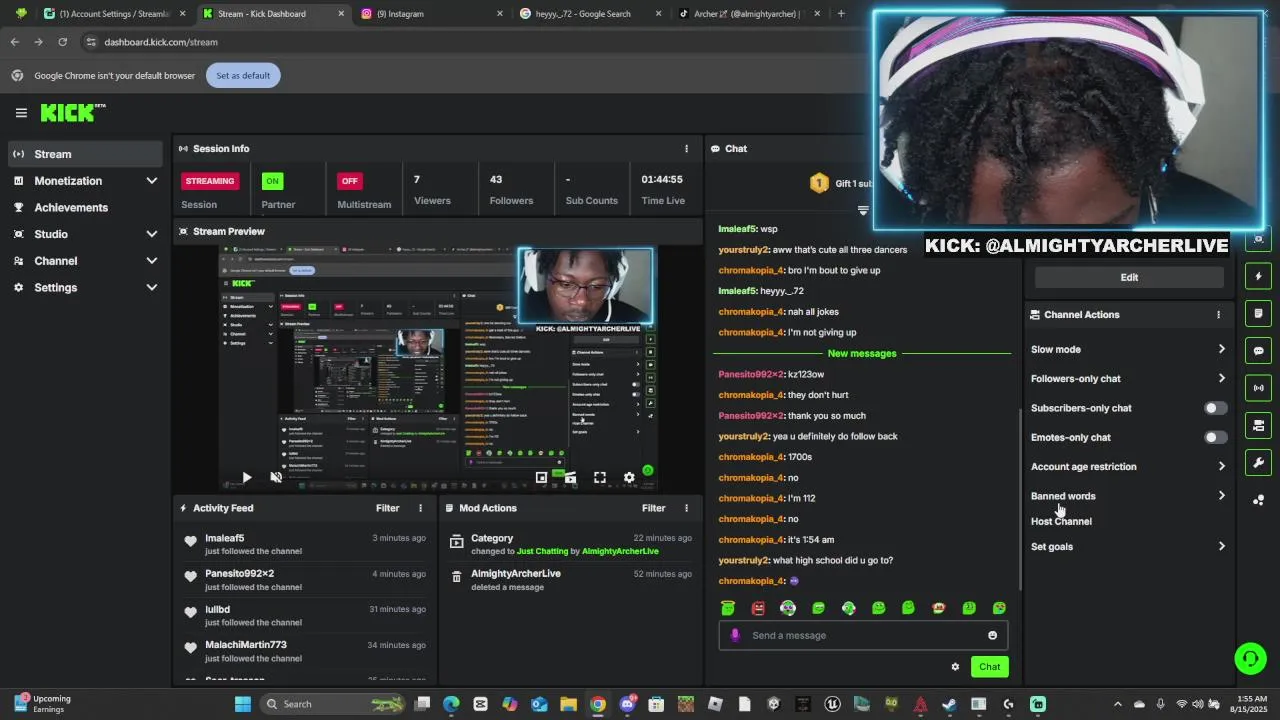The height and width of the screenshot is (720, 1280).
Task: Reload the browser page
Action: pyautogui.click(x=62, y=42)
